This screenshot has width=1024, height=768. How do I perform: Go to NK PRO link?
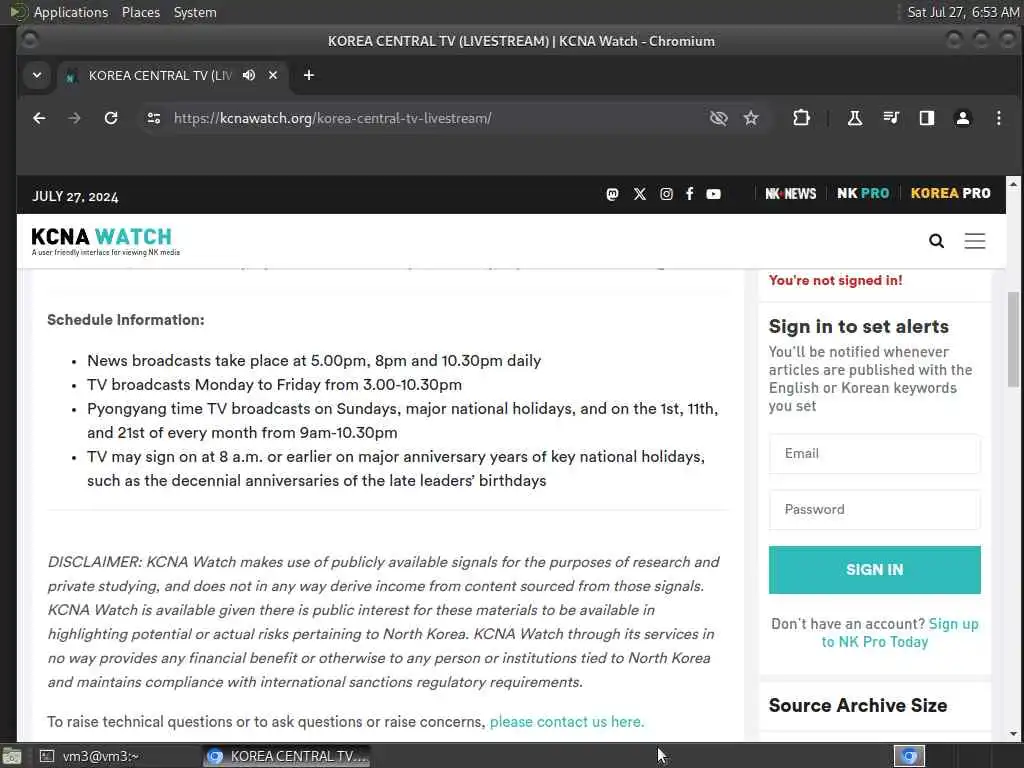863,193
